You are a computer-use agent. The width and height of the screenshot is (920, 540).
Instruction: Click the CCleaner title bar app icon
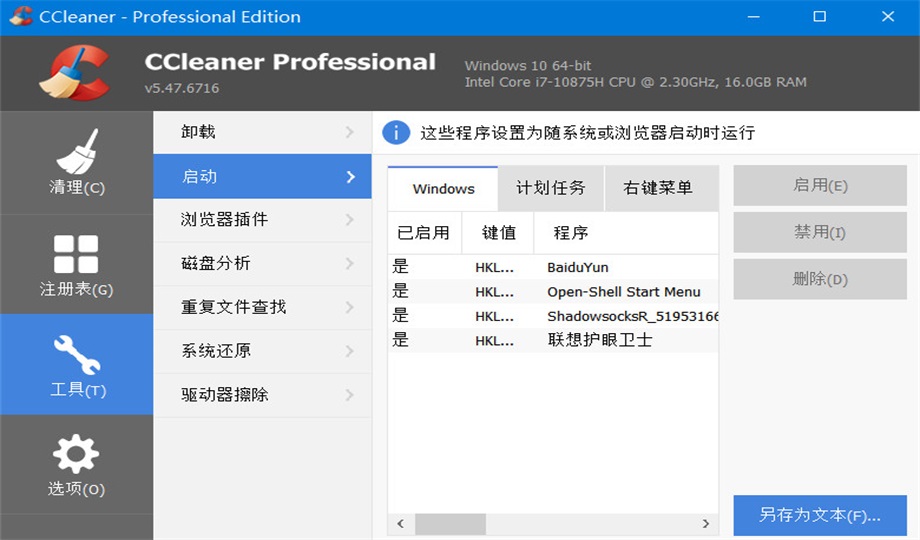[x=21, y=16]
